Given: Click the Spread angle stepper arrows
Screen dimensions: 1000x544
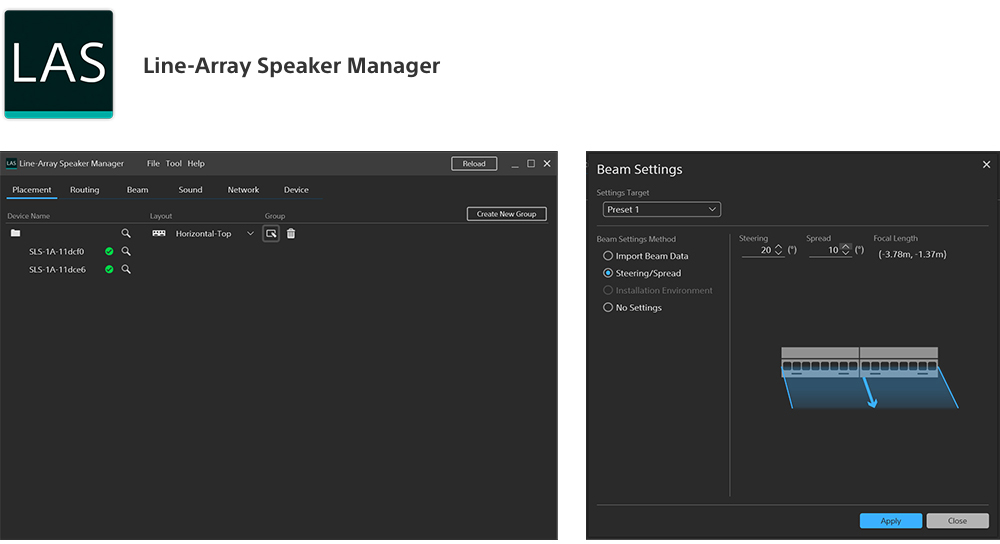Looking at the screenshot, I should point(846,250).
